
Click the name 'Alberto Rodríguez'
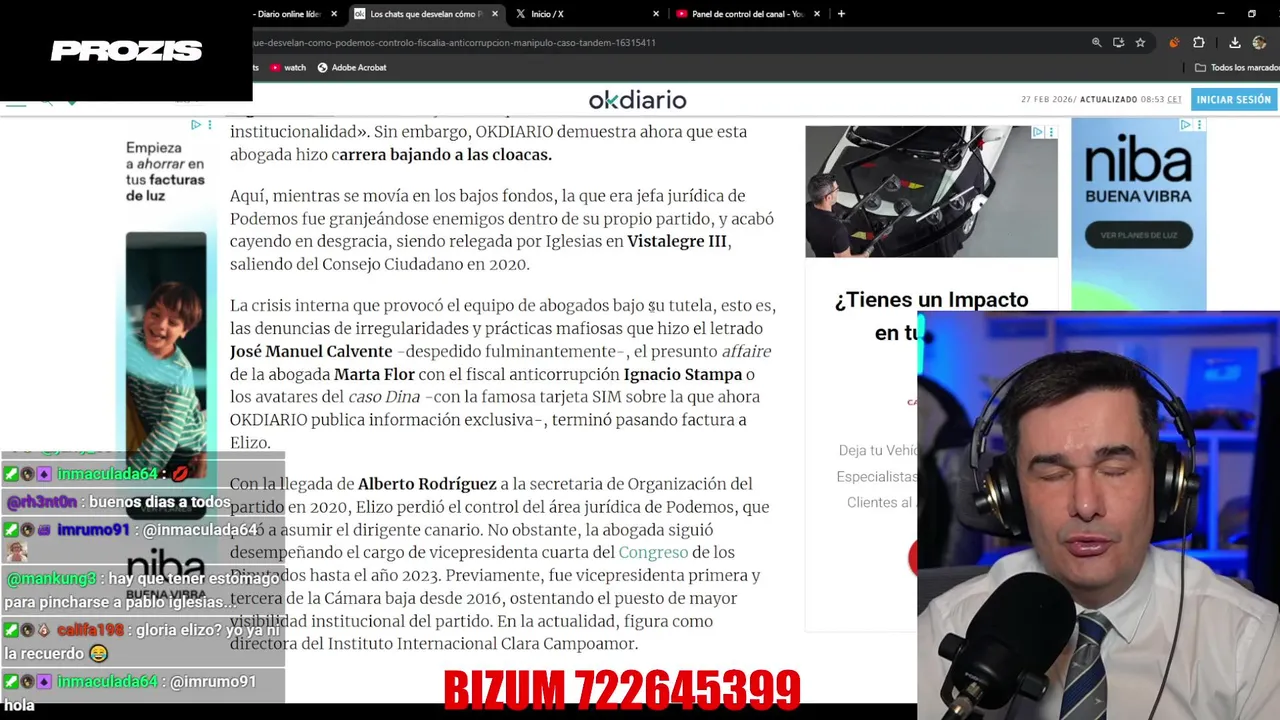(427, 484)
